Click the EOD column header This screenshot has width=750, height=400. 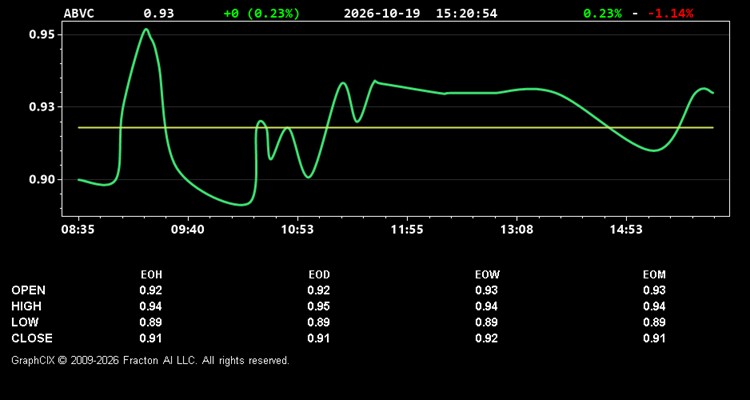(x=319, y=275)
